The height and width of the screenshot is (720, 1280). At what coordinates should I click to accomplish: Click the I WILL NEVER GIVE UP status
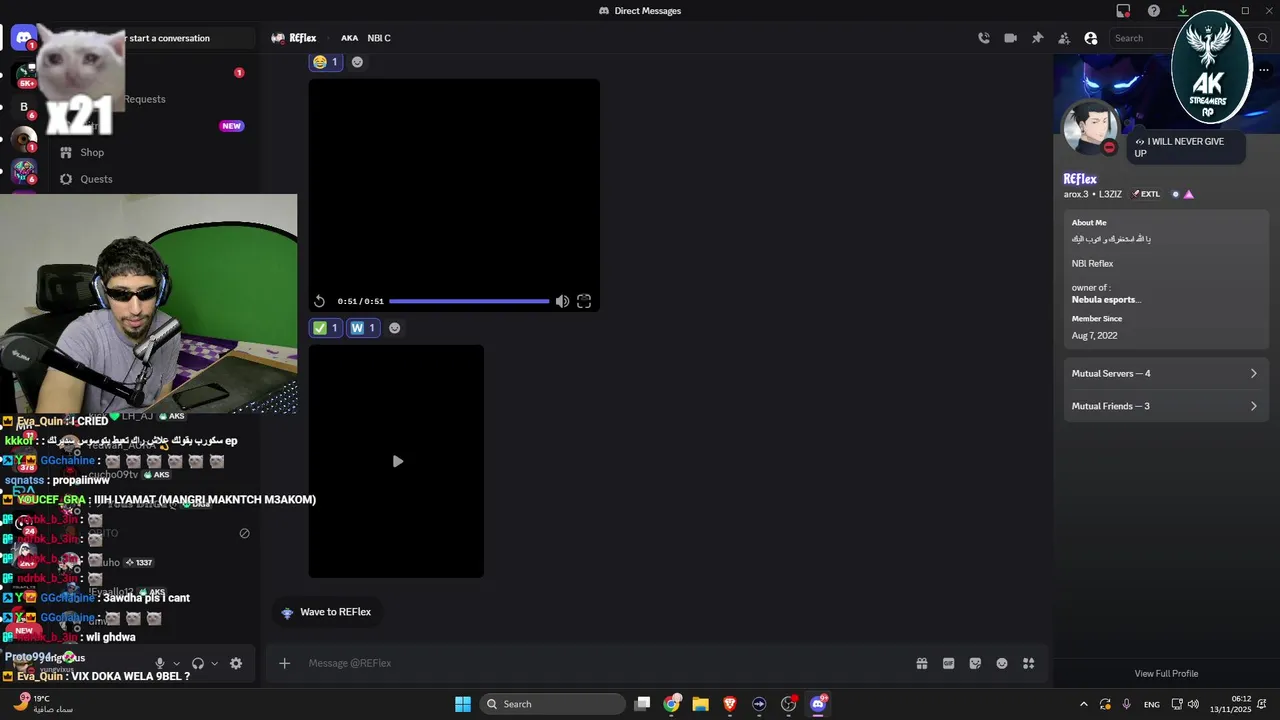pos(1186,147)
